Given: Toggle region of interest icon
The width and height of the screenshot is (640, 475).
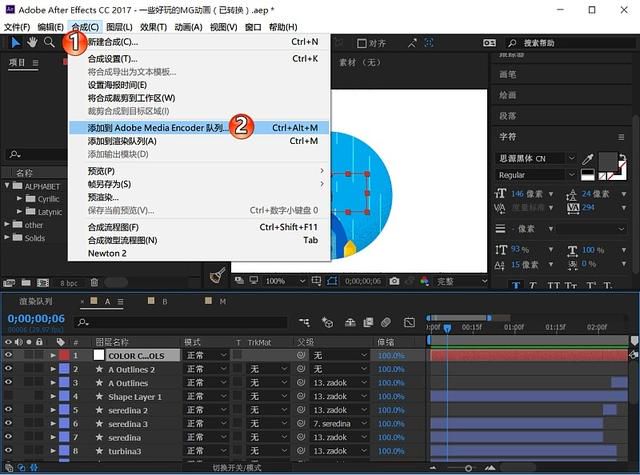Looking at the screenshot, I should 331,281.
